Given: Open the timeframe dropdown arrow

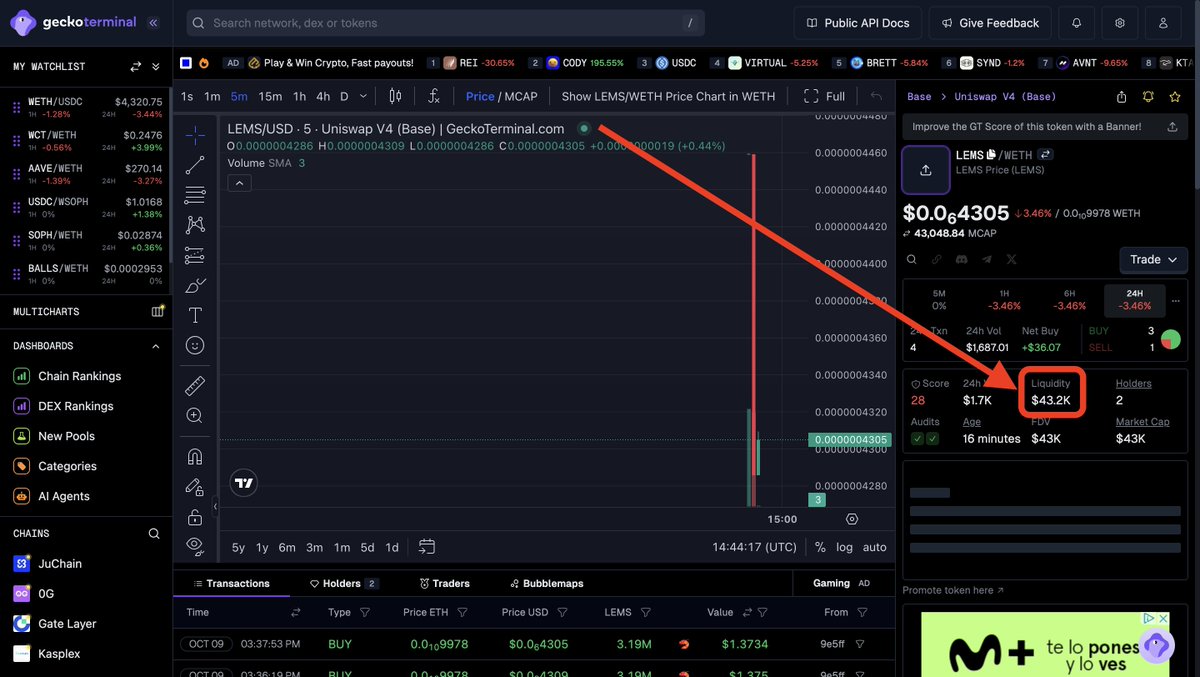Looking at the screenshot, I should coord(363,96).
